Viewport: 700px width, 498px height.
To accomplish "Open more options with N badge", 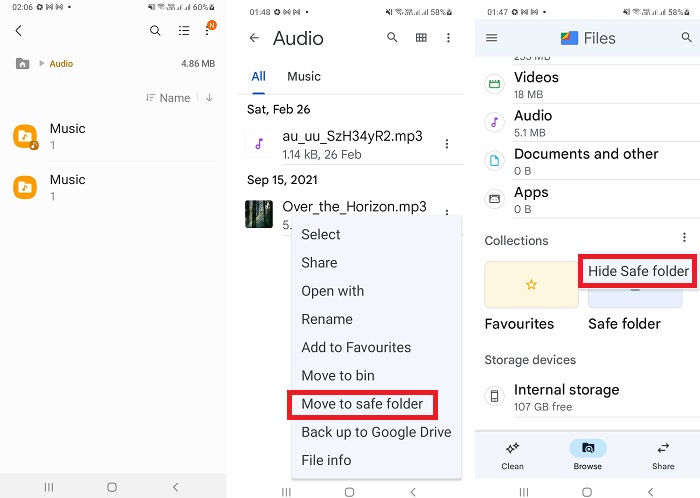I will pyautogui.click(x=208, y=29).
